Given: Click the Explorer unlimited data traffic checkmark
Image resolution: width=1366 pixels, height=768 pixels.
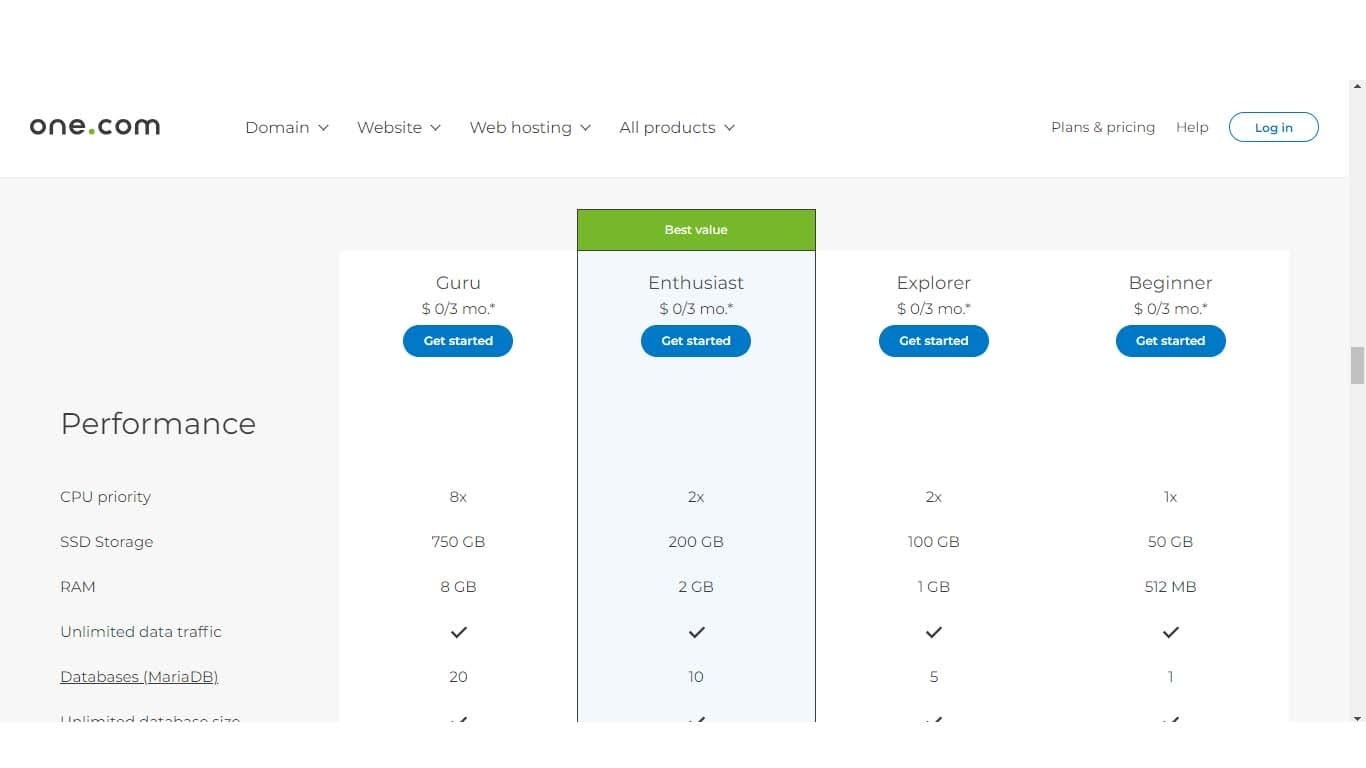Looking at the screenshot, I should point(934,632).
